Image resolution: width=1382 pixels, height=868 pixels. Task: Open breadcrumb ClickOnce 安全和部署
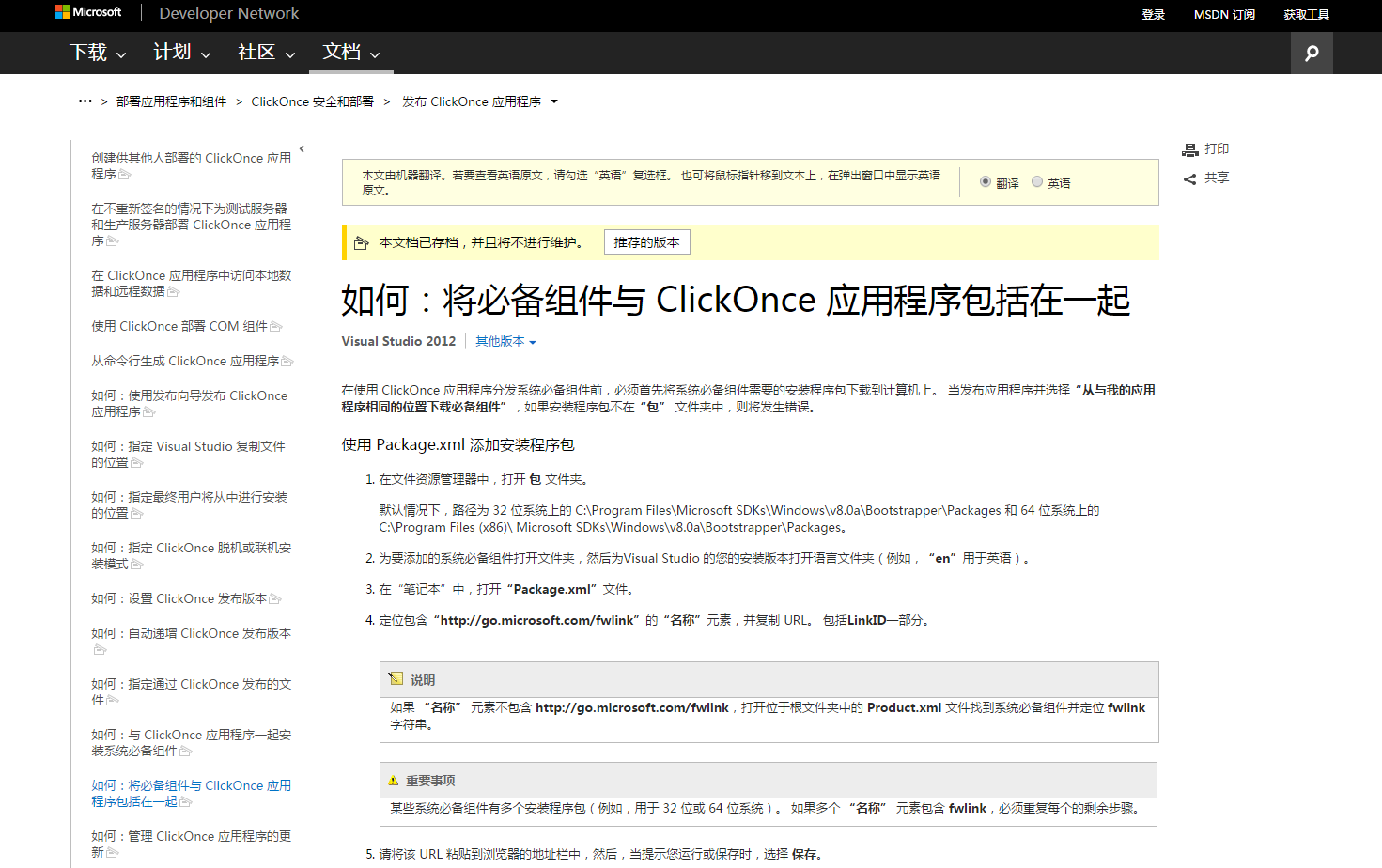pos(312,101)
